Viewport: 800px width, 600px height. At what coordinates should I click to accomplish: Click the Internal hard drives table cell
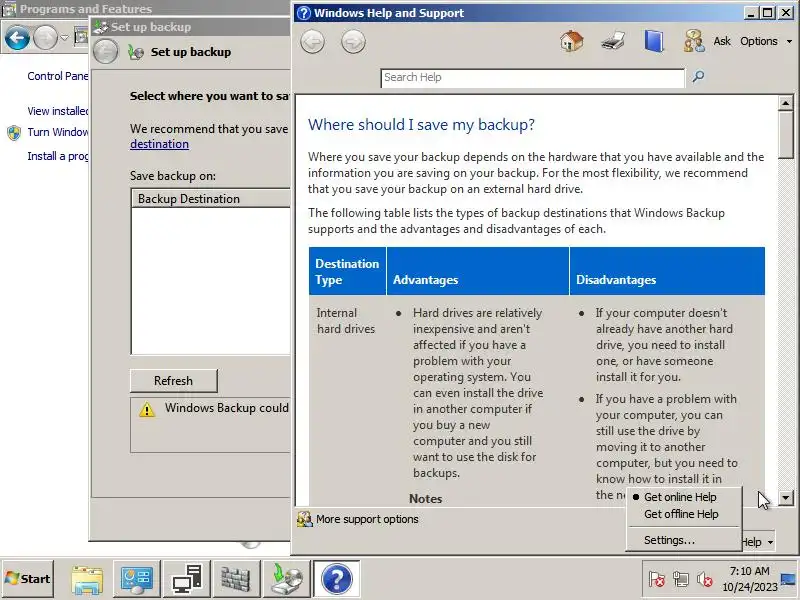pyautogui.click(x=346, y=321)
